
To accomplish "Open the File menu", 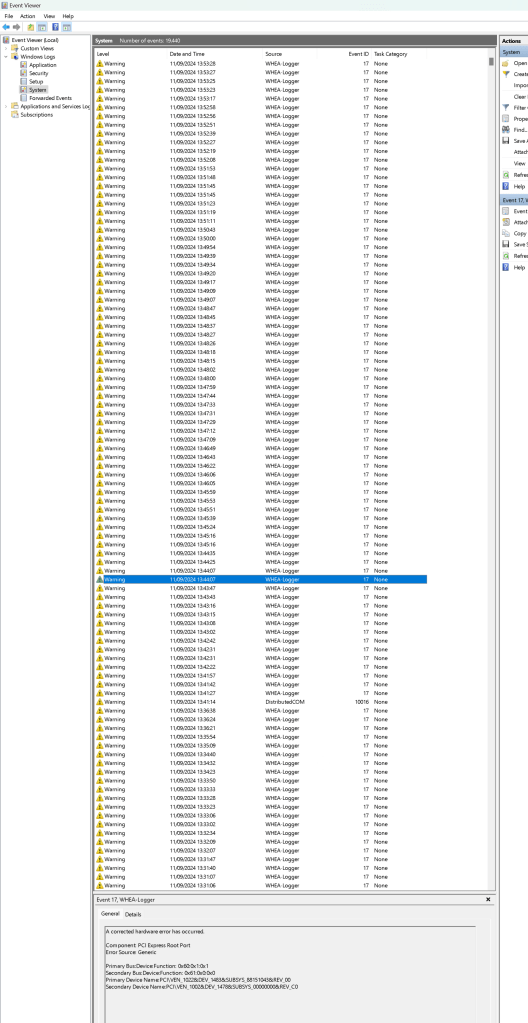I will pos(8,16).
